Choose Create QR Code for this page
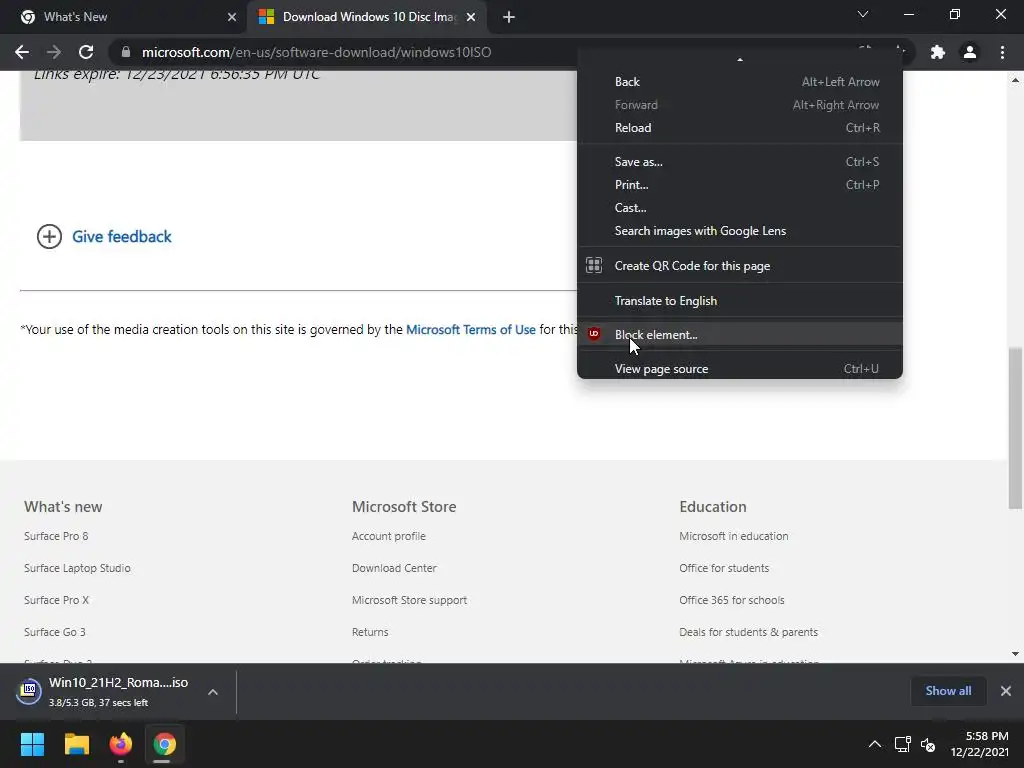The height and width of the screenshot is (768, 1024). (x=740, y=266)
